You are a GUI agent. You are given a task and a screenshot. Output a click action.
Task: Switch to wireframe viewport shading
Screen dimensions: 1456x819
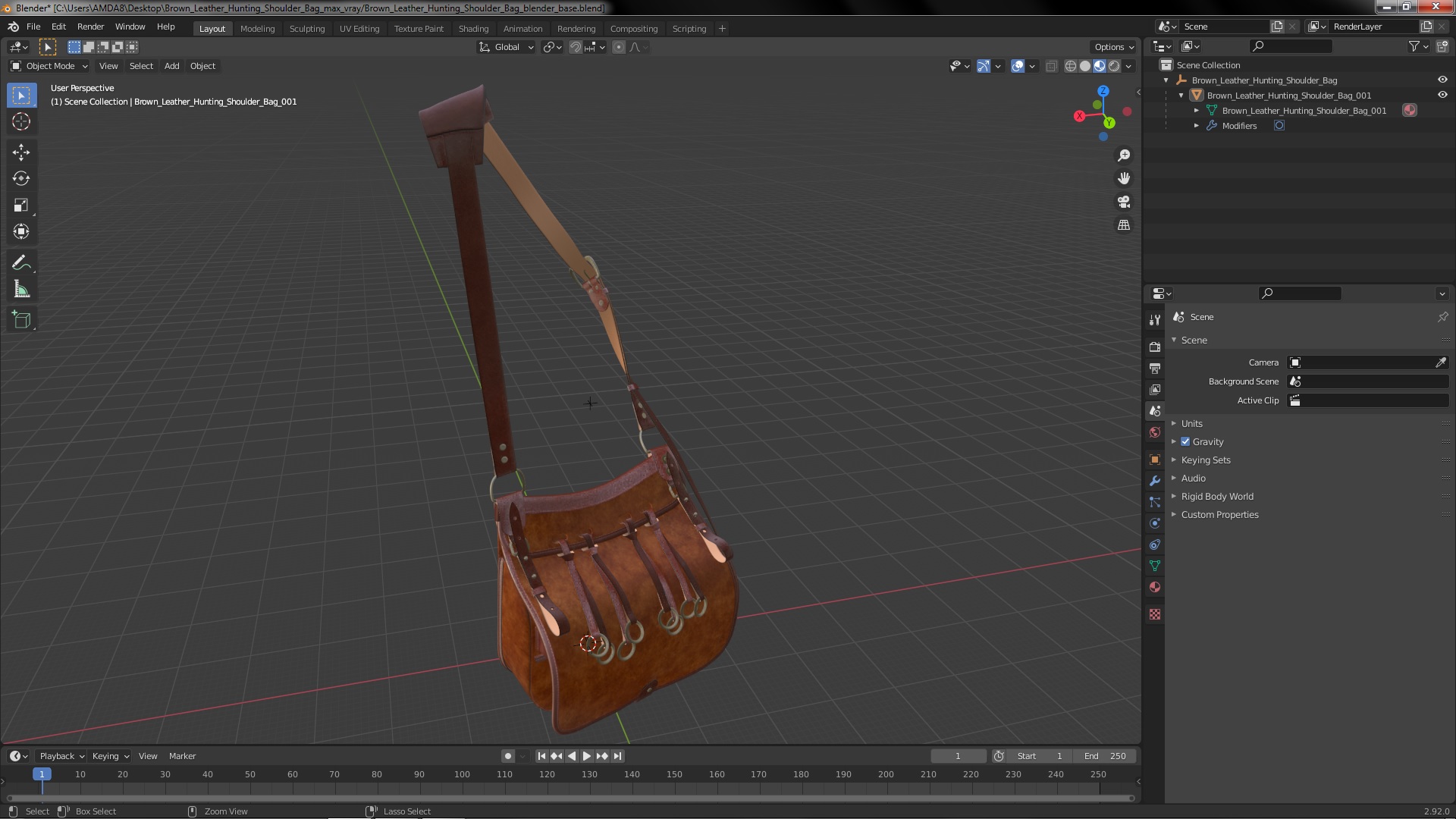tap(1071, 66)
